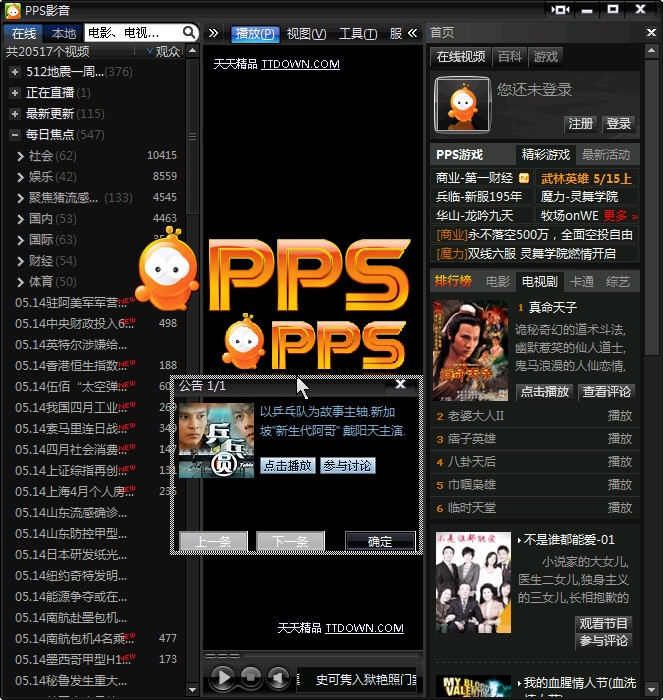
Task: Expand the 国内 subcategory
Action: click(20, 219)
